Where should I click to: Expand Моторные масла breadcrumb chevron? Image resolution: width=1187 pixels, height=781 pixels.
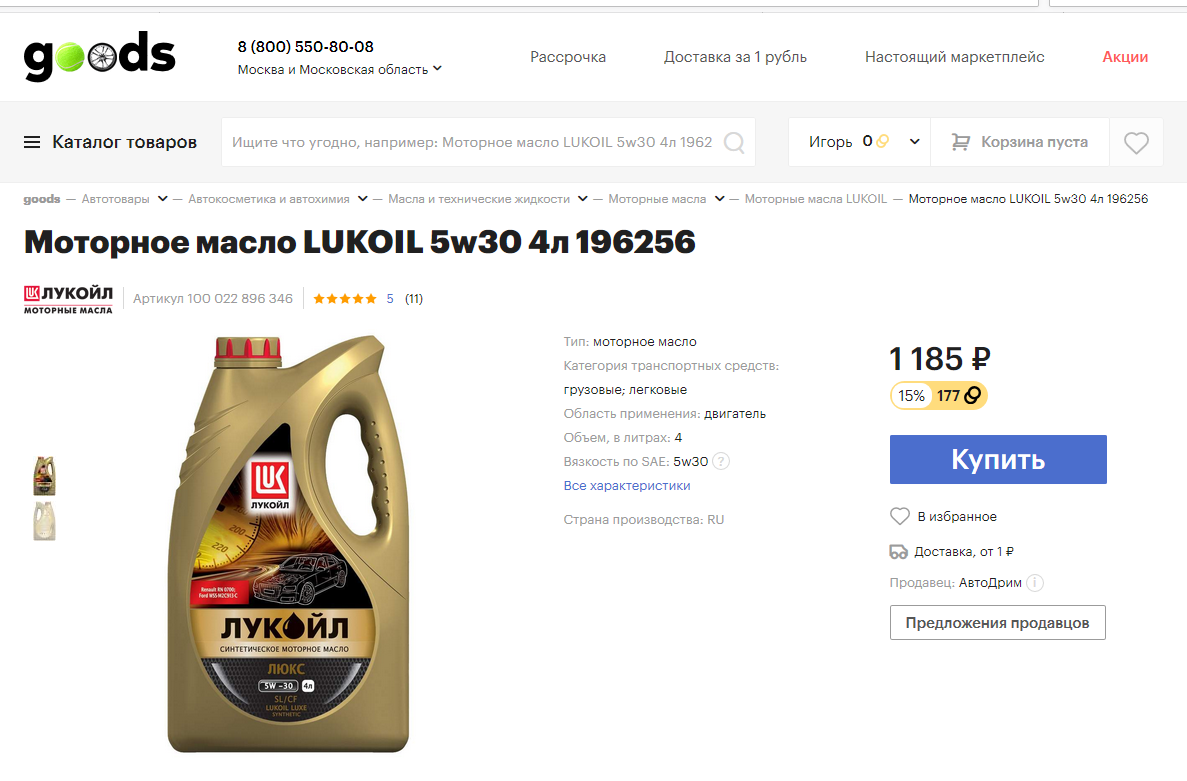[719, 199]
